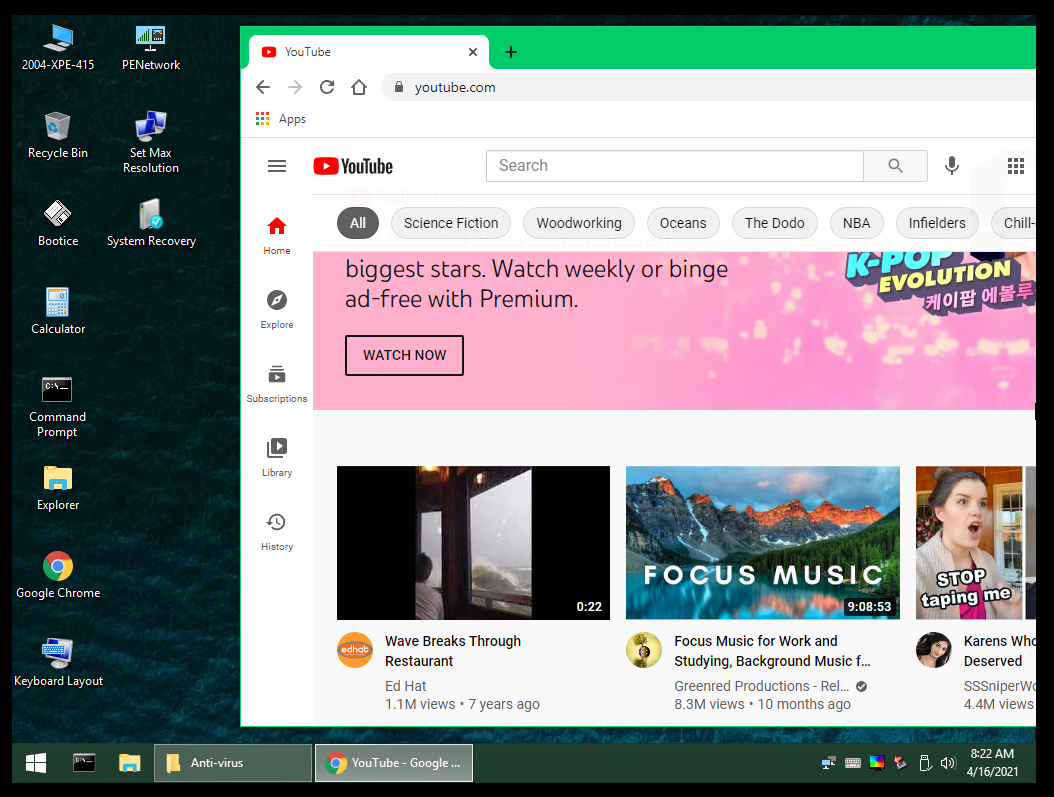
Task: Open the Ed Hat channel name
Action: coord(405,686)
